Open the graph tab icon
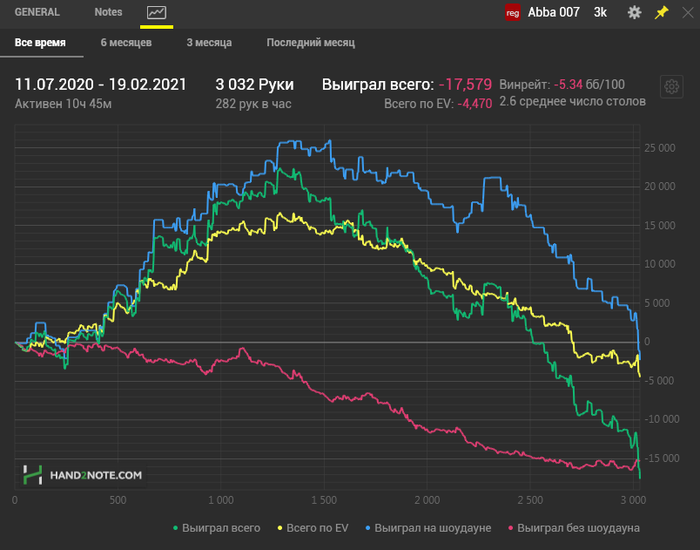 coord(157,12)
